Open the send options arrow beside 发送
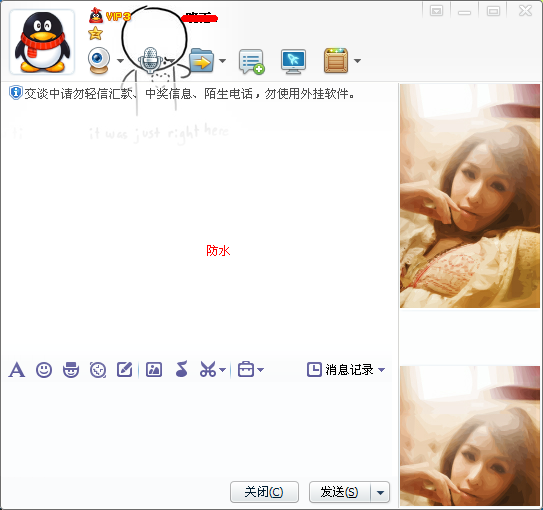The width and height of the screenshot is (543, 510). click(x=380, y=492)
